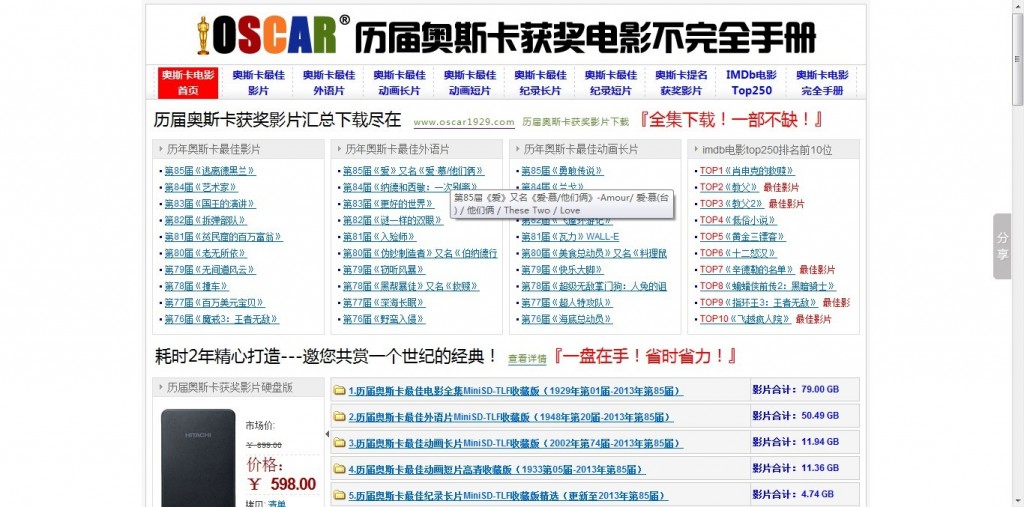Image resolution: width=1024 pixels, height=507 pixels.
Task: Open TOP8《蝙蝠侠前传2：黑暗骑士》 link
Action: [768, 286]
